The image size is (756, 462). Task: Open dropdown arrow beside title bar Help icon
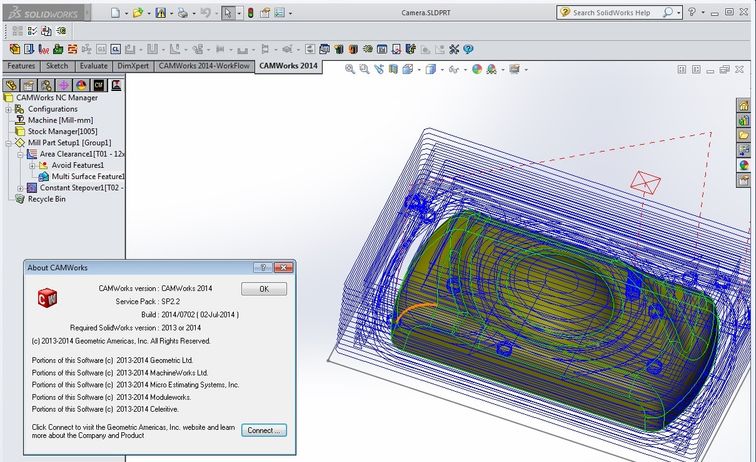tap(702, 13)
